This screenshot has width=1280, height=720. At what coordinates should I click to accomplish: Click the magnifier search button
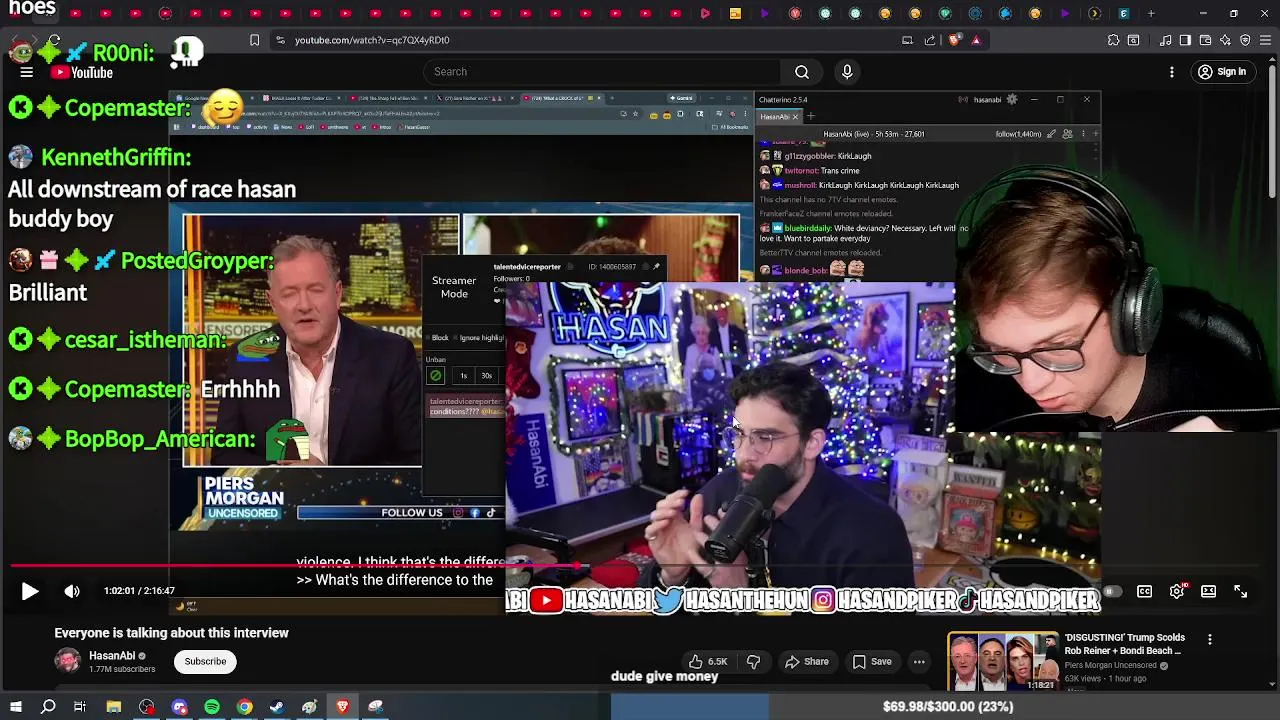click(801, 72)
